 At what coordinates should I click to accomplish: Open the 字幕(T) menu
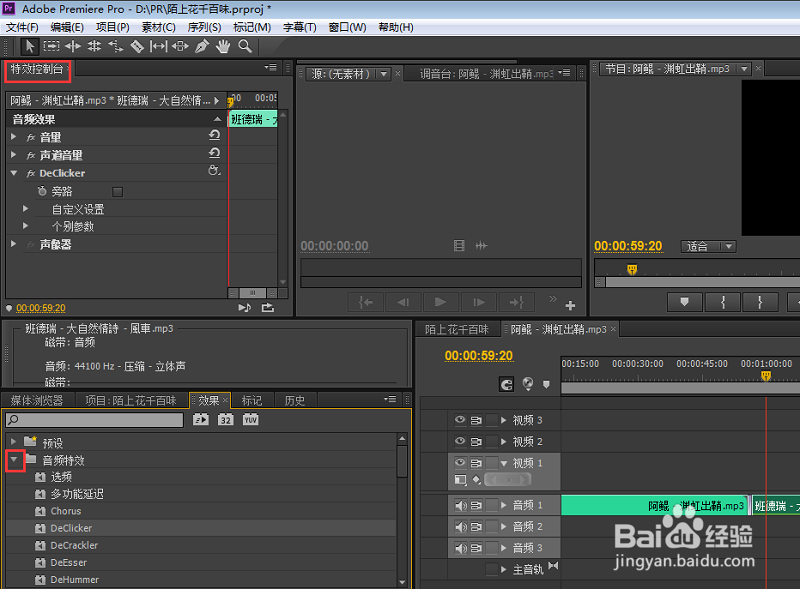tap(300, 27)
